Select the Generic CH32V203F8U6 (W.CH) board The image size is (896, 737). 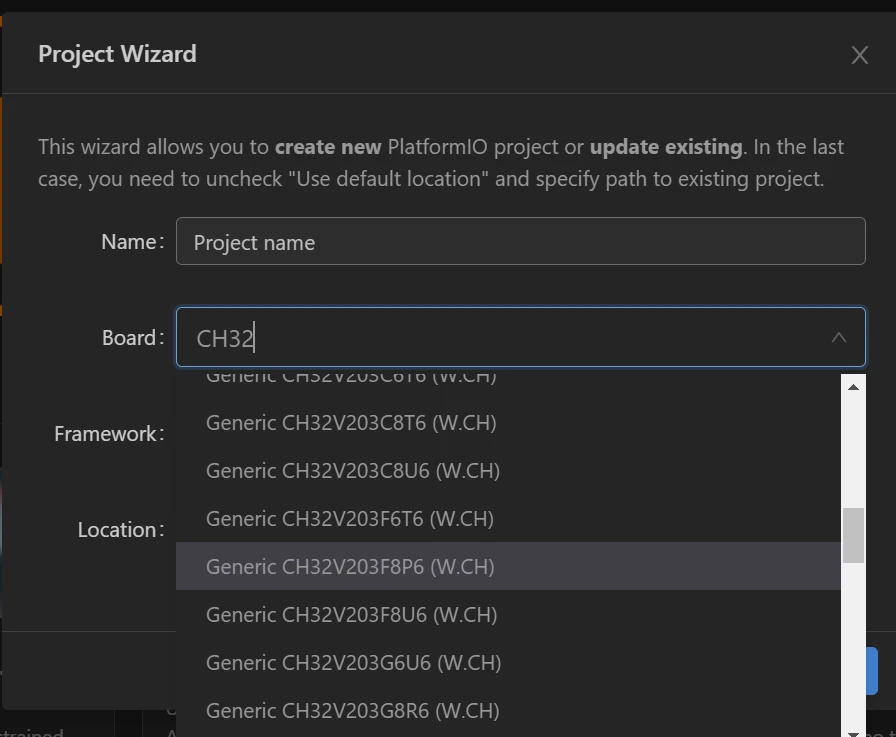pos(351,615)
